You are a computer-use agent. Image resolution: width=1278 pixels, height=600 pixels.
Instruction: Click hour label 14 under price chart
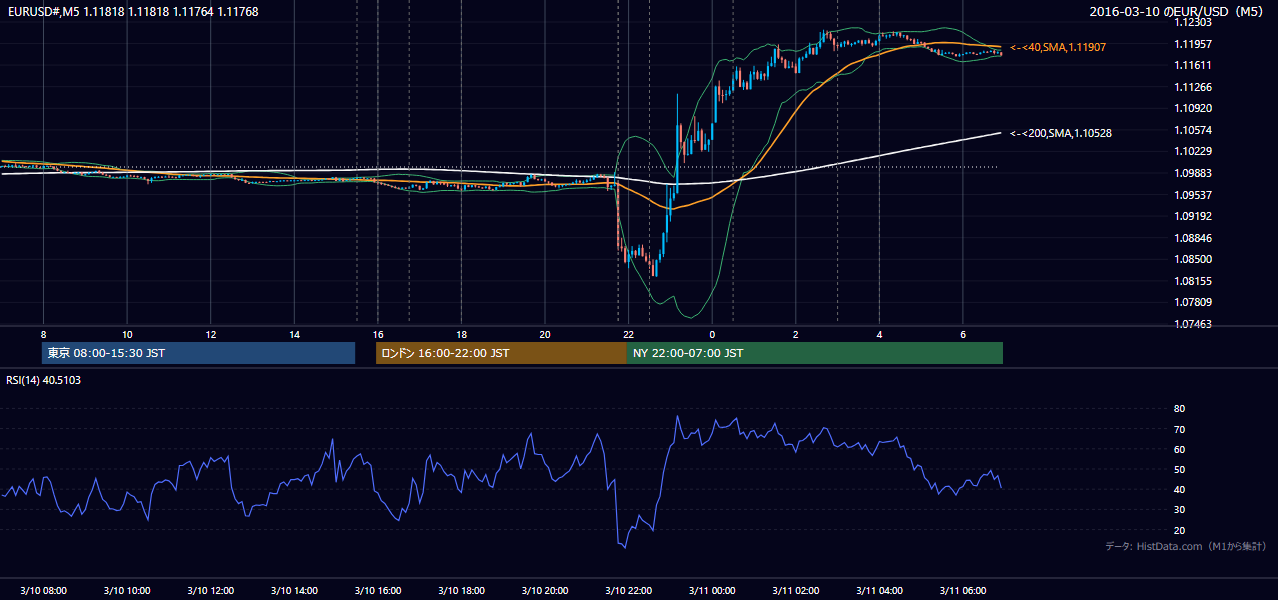(295, 334)
